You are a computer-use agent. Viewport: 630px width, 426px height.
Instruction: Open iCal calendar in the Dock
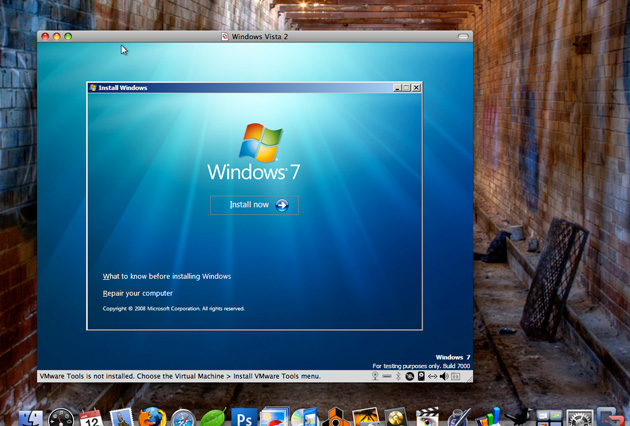(x=91, y=417)
